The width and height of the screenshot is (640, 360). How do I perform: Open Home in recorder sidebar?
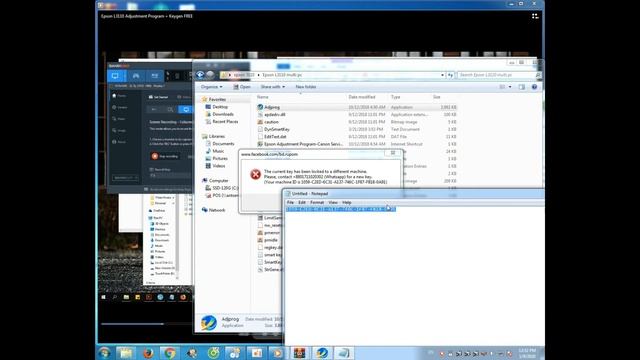119,96
